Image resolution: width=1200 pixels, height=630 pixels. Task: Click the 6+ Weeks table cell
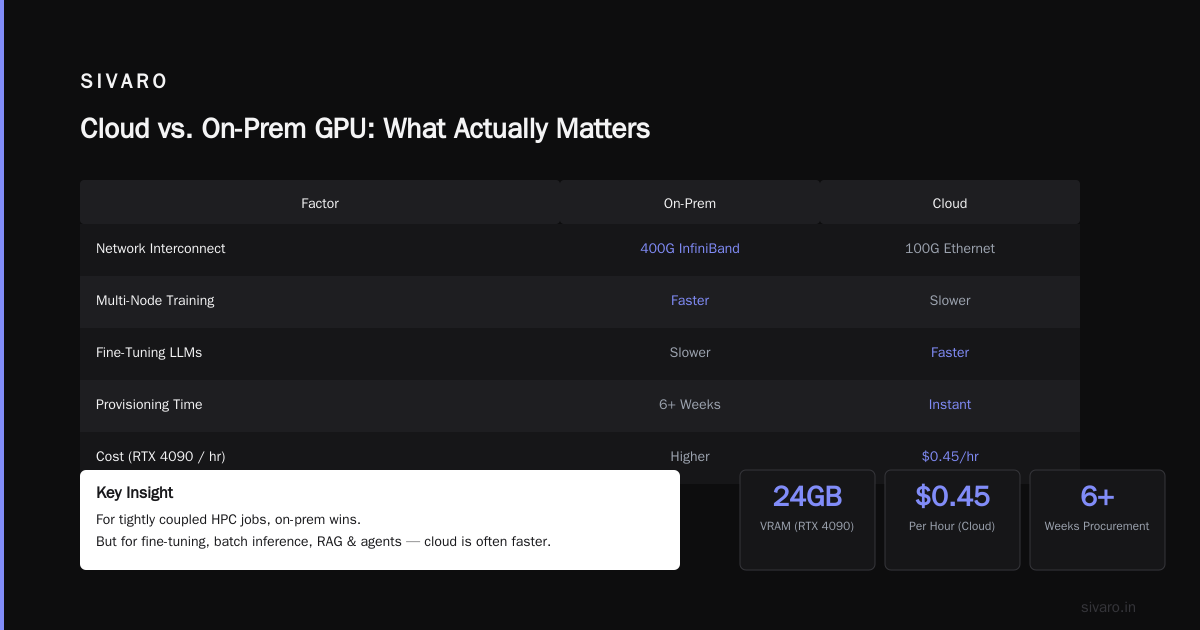pos(690,404)
